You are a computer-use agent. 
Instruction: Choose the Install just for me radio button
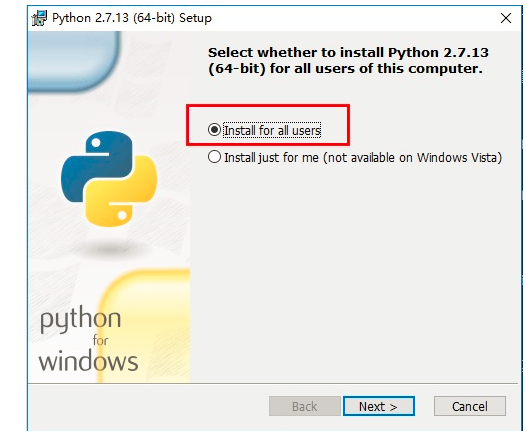pos(214,157)
